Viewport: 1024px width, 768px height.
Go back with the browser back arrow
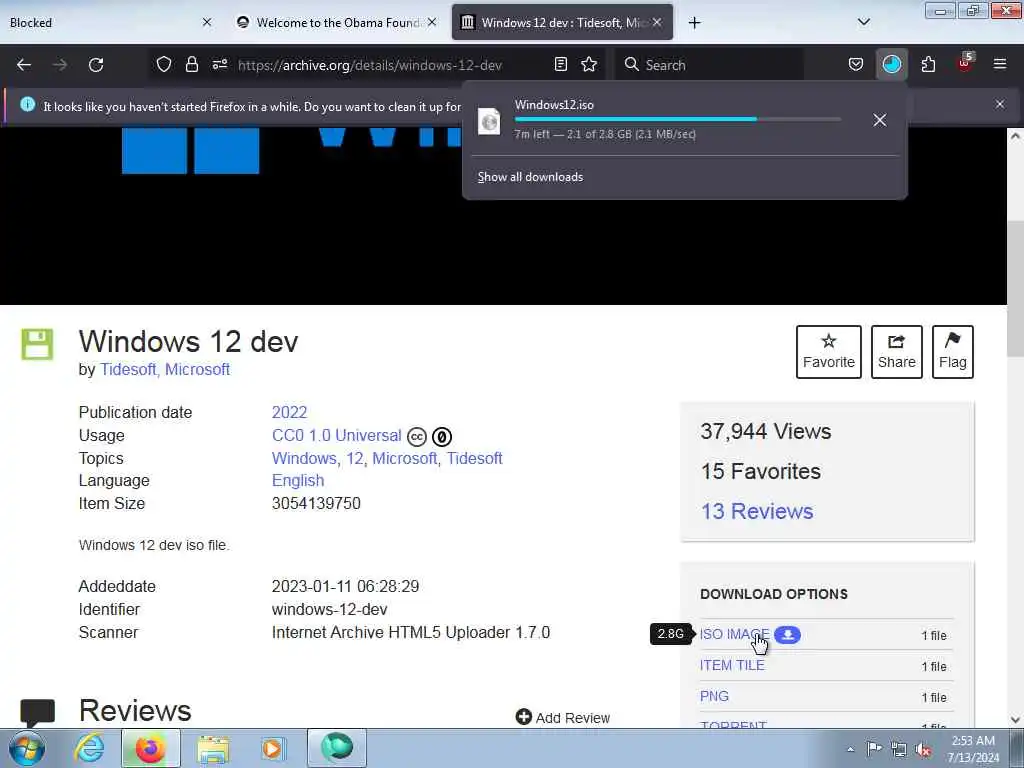coord(24,65)
